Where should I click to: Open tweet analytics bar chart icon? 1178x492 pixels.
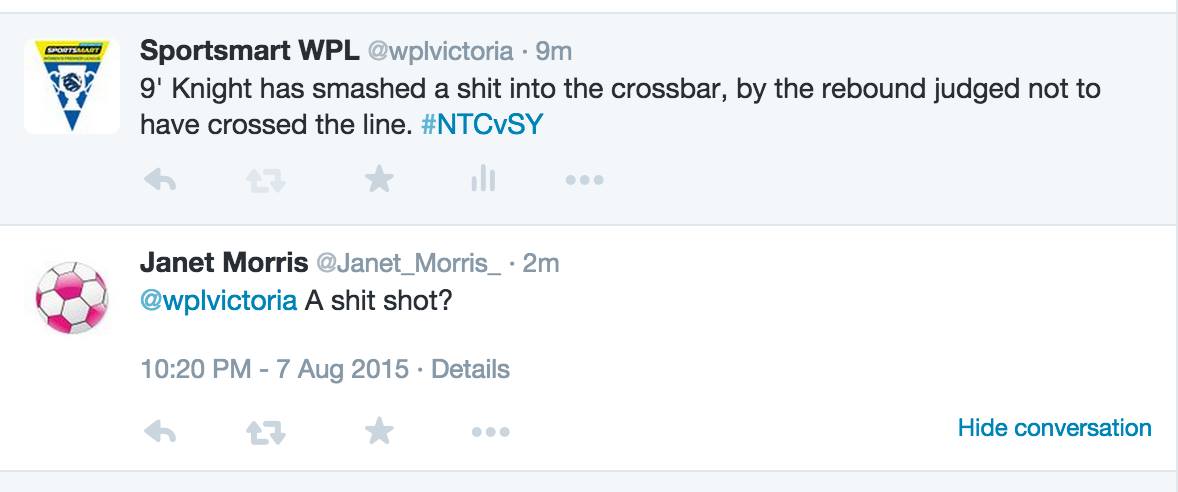(x=482, y=180)
